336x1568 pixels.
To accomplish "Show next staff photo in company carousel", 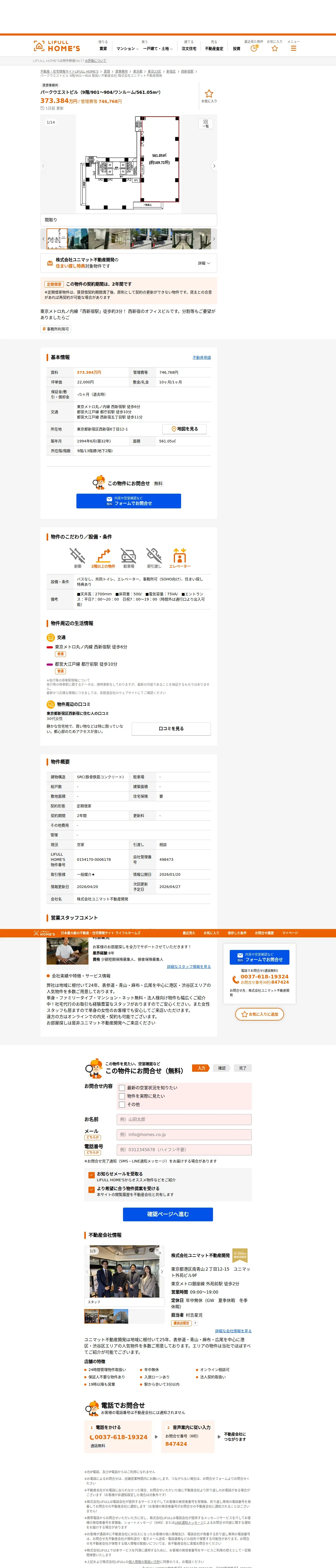I will [162, 1272].
